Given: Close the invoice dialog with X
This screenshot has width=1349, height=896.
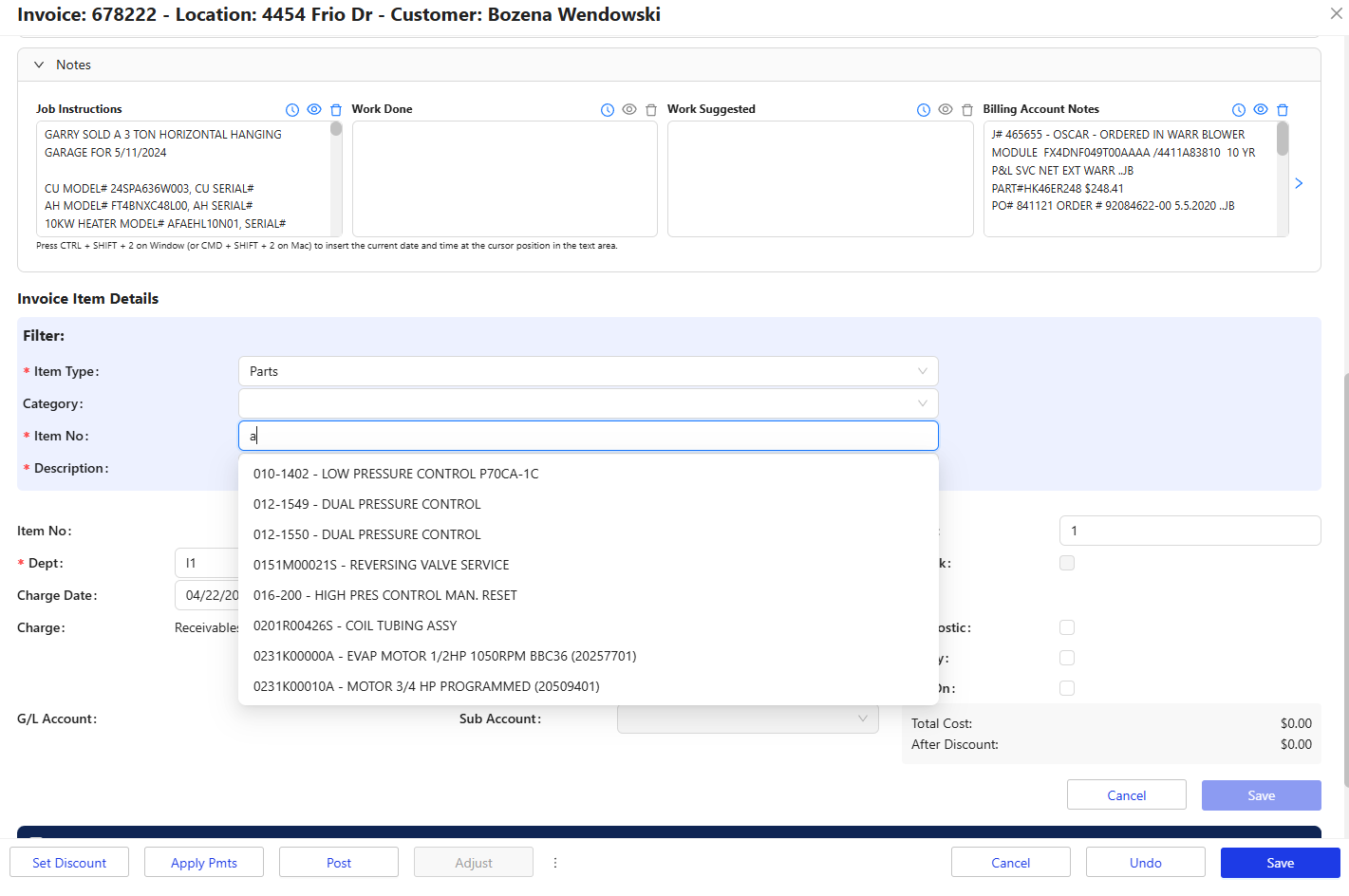Looking at the screenshot, I should click(x=1336, y=13).
